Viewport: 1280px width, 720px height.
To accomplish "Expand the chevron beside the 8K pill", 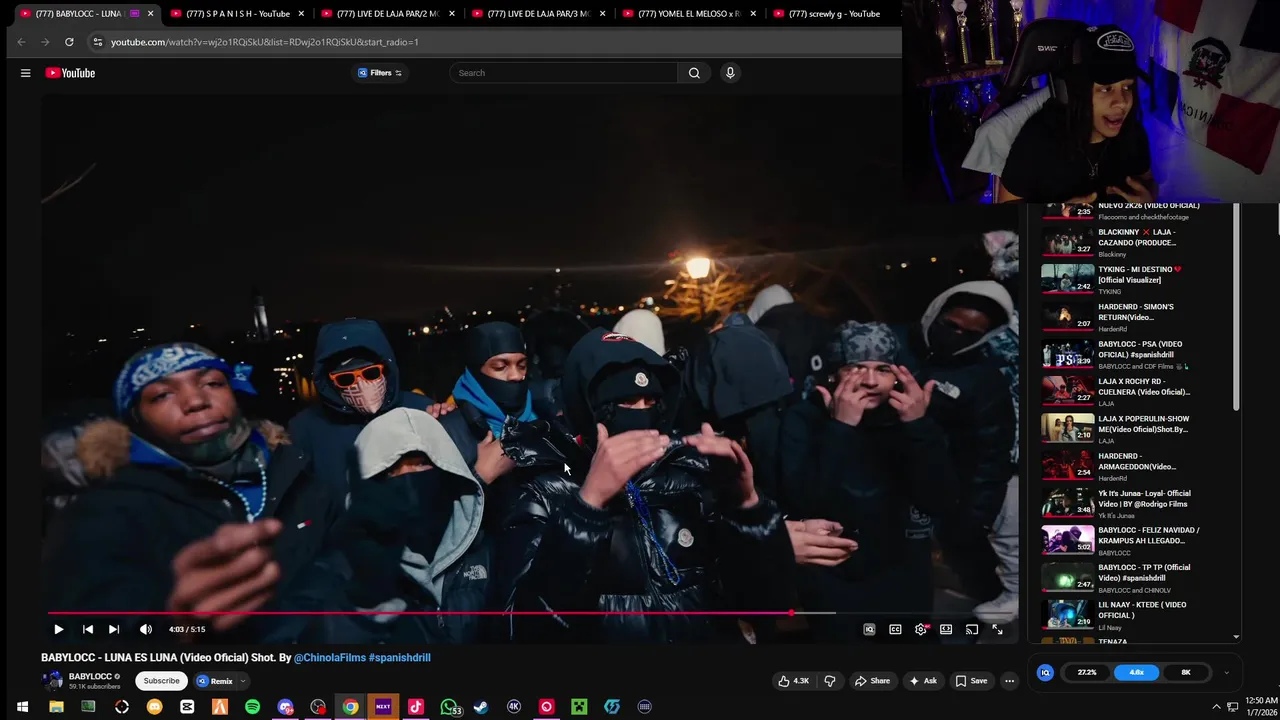I will (1226, 672).
